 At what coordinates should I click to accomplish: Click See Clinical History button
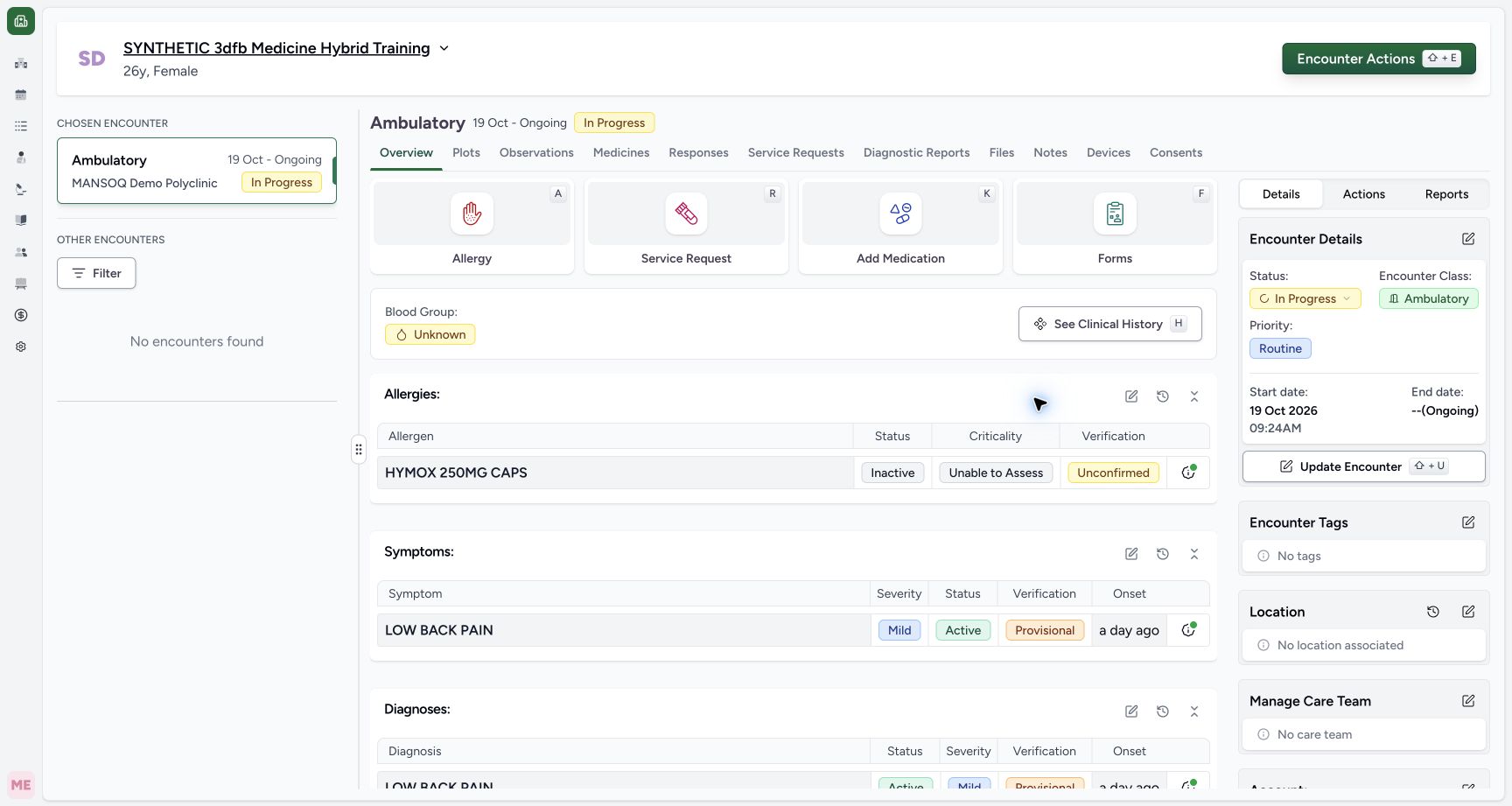(x=1109, y=324)
